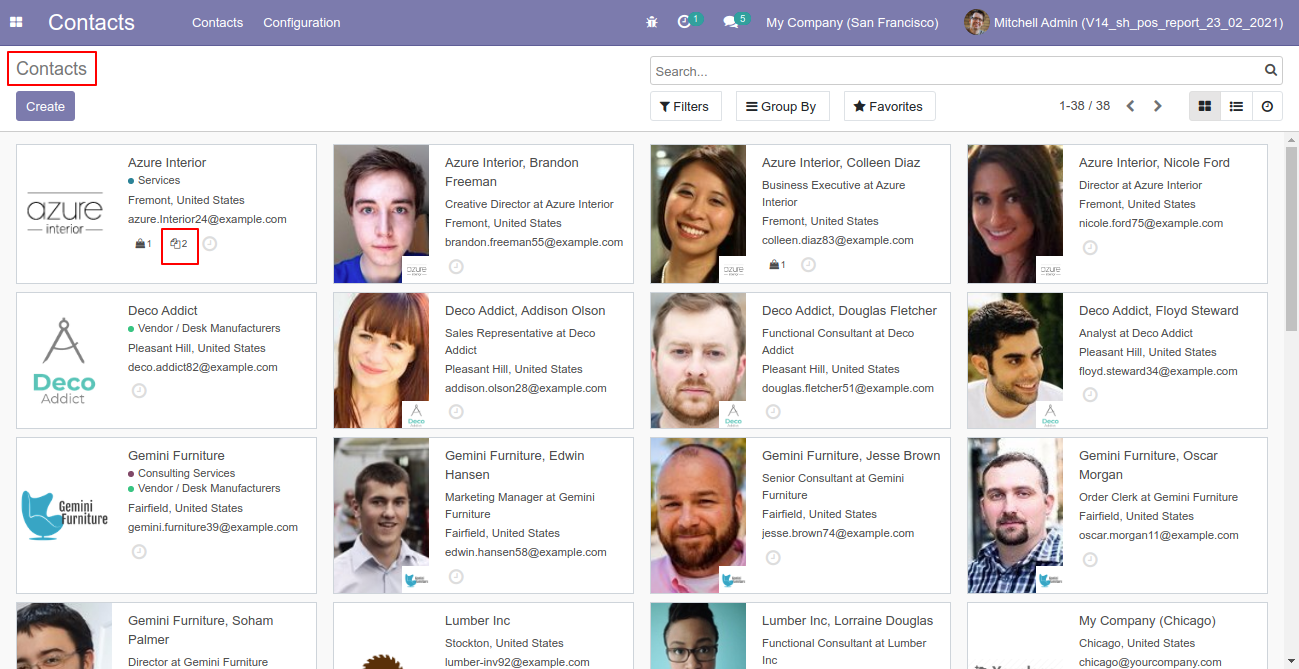Open the Contacts menu item

pos(217,22)
